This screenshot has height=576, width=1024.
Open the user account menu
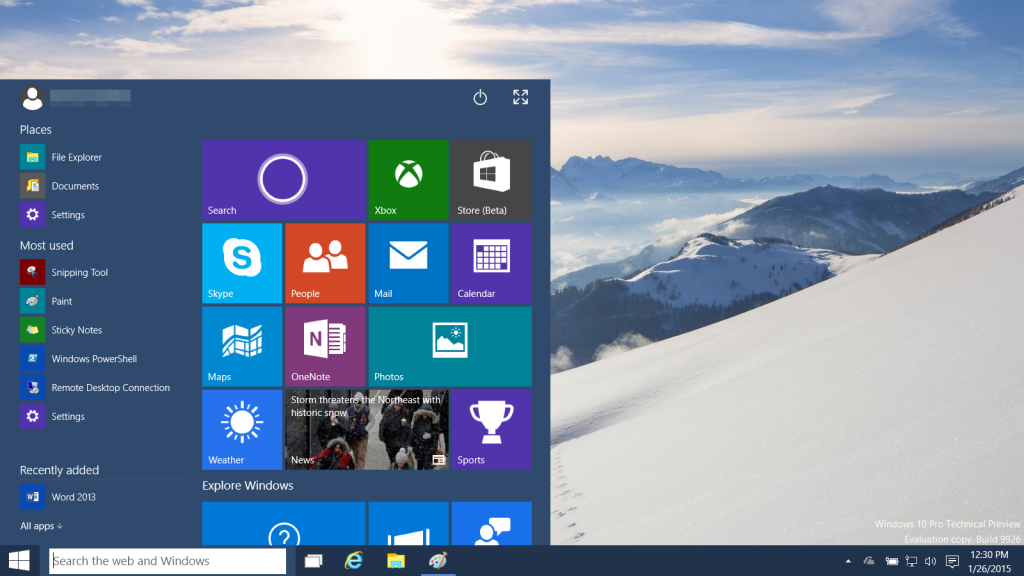point(33,97)
